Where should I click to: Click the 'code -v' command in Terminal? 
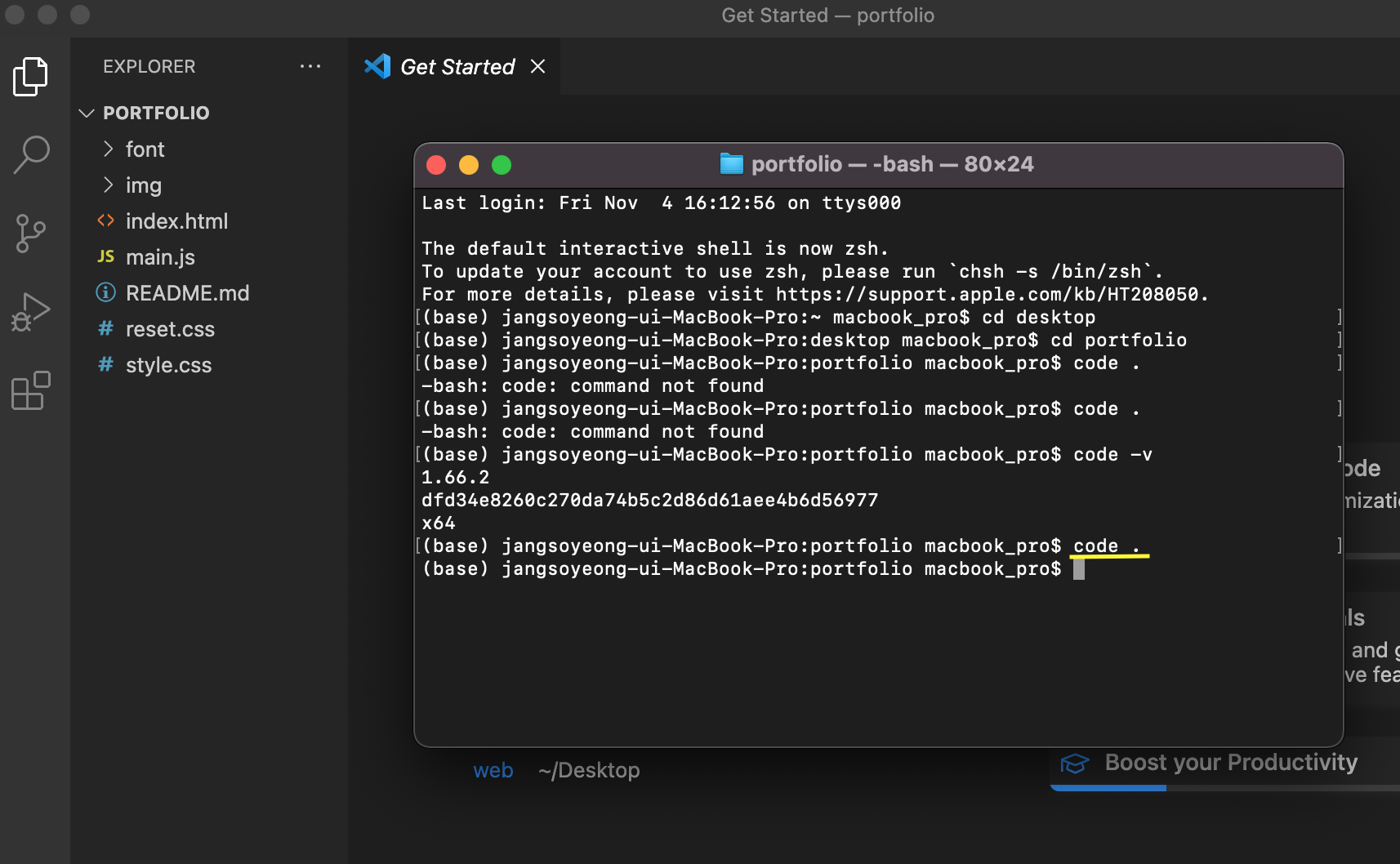1112,454
